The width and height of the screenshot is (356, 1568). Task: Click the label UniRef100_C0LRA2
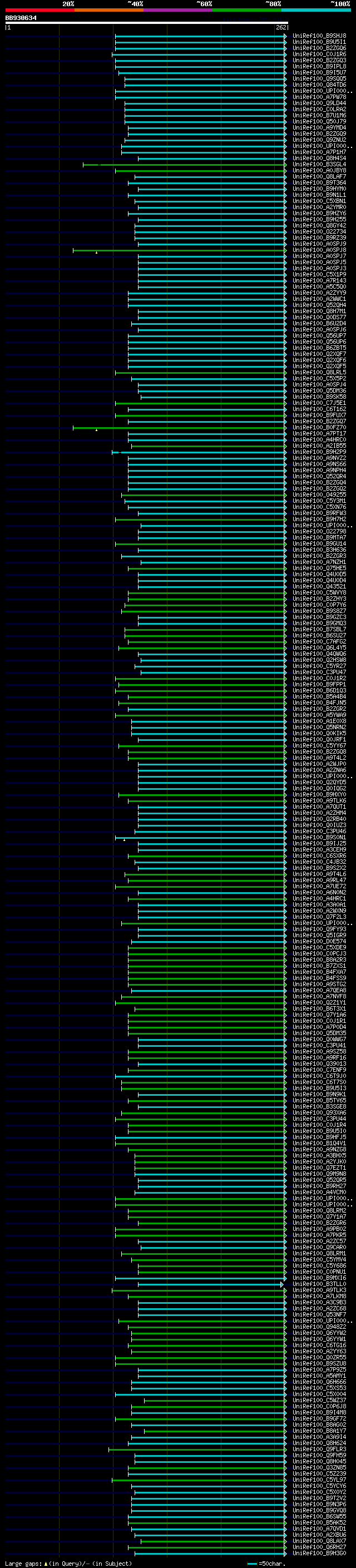tap(319, 109)
